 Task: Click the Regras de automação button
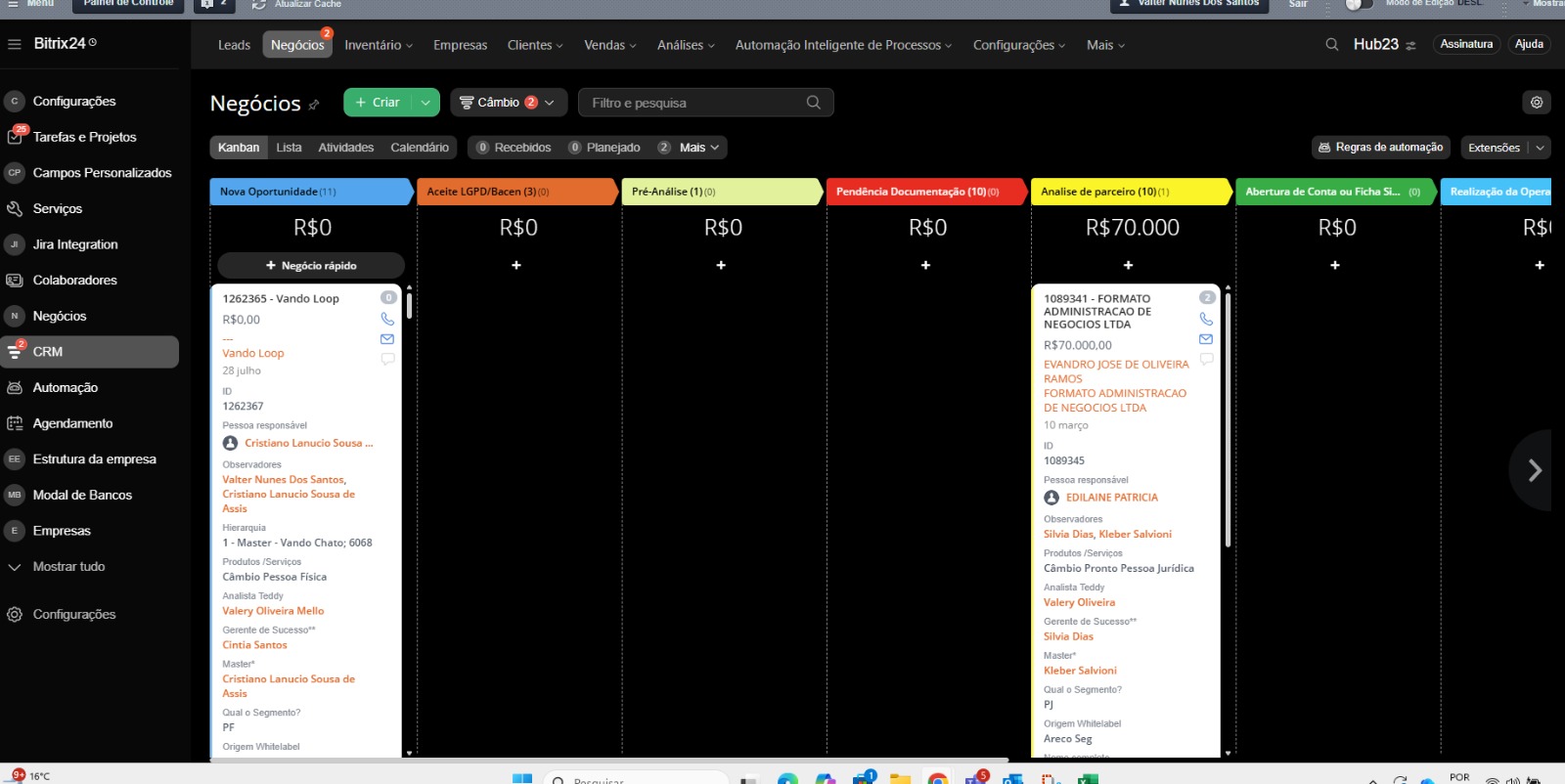tap(1380, 148)
